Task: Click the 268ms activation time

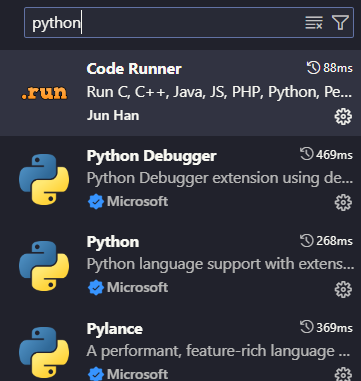Action: [334, 241]
